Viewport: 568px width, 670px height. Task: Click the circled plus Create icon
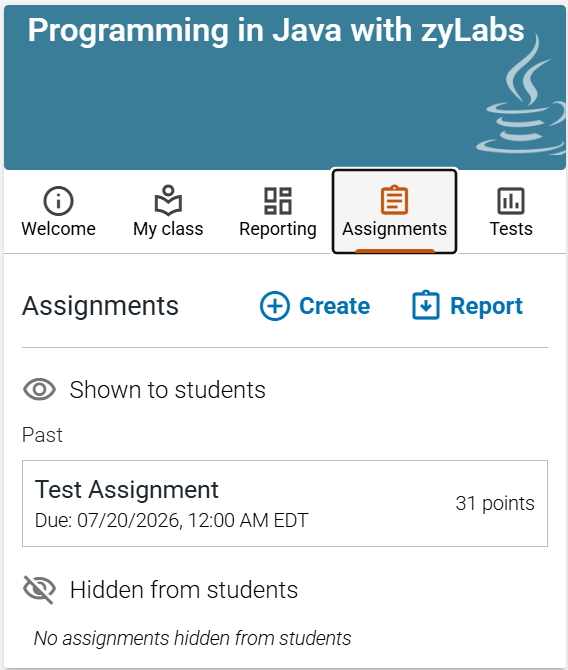pos(275,306)
